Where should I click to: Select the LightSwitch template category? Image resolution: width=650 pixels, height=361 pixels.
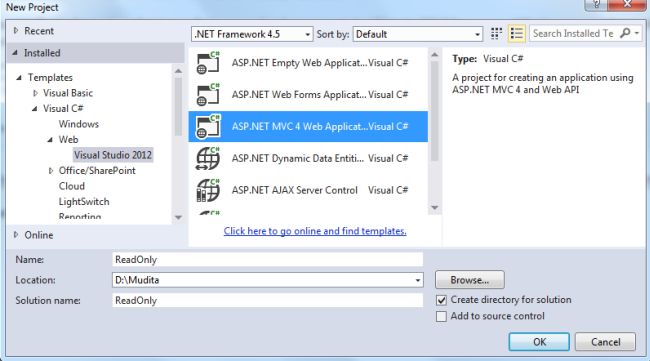click(x=84, y=202)
